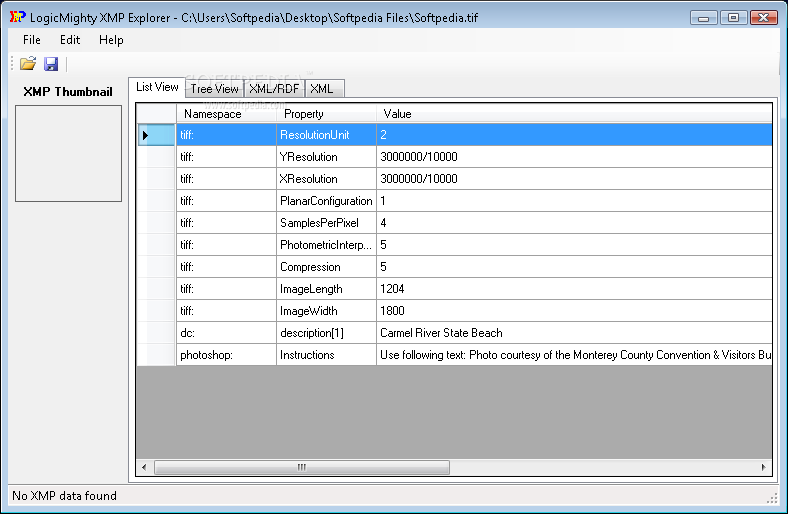Open a file with the folder icon
This screenshot has height=514, width=788.
(x=28, y=64)
